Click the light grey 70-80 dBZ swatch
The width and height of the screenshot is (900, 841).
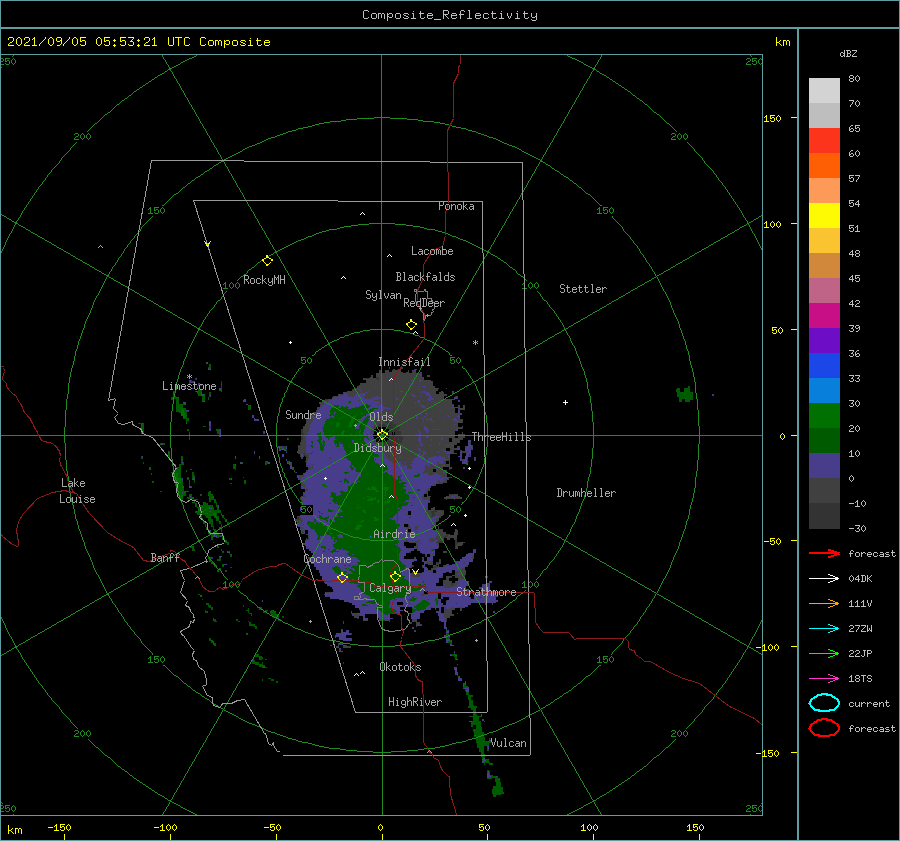click(x=824, y=91)
